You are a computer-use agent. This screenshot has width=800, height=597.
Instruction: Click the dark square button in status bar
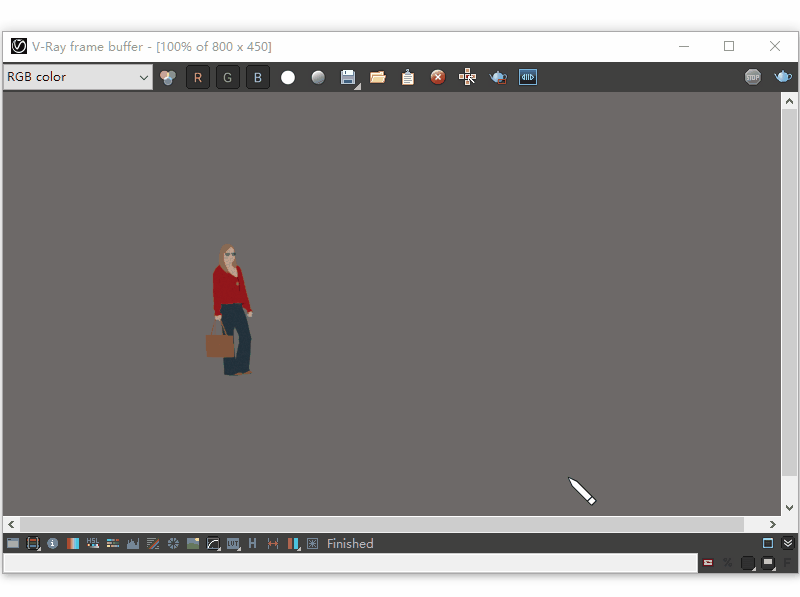748,563
